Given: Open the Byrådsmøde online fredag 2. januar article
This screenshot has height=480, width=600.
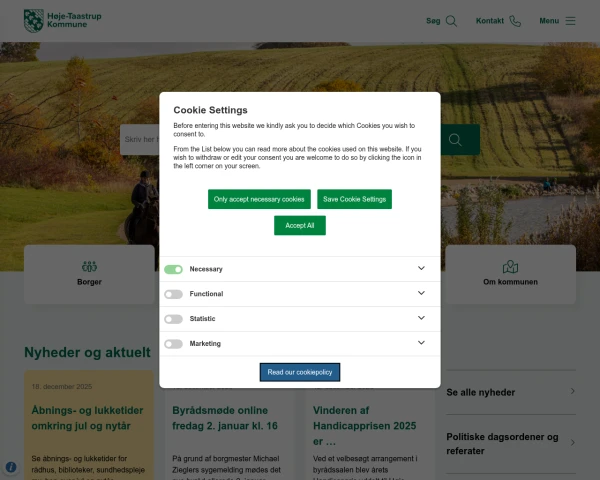Looking at the screenshot, I should coord(225,418).
